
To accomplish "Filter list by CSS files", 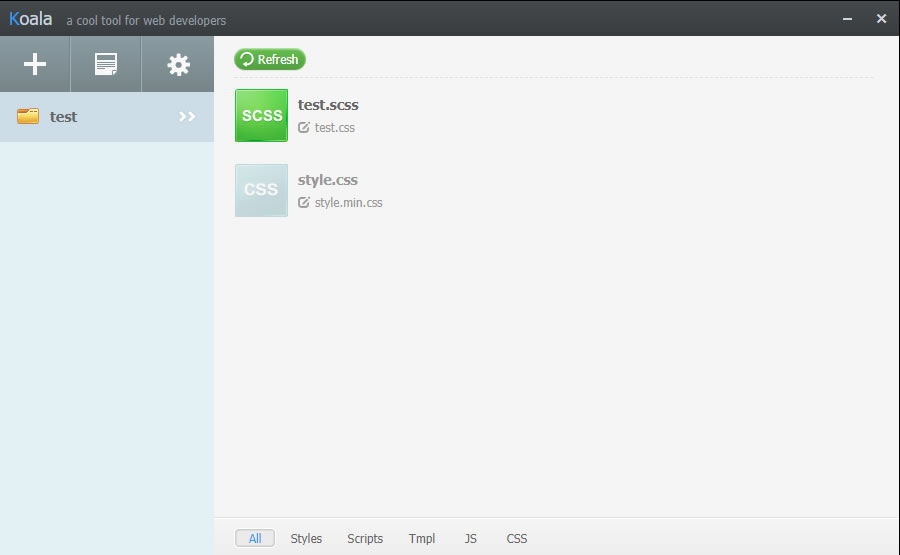I will pos(516,538).
